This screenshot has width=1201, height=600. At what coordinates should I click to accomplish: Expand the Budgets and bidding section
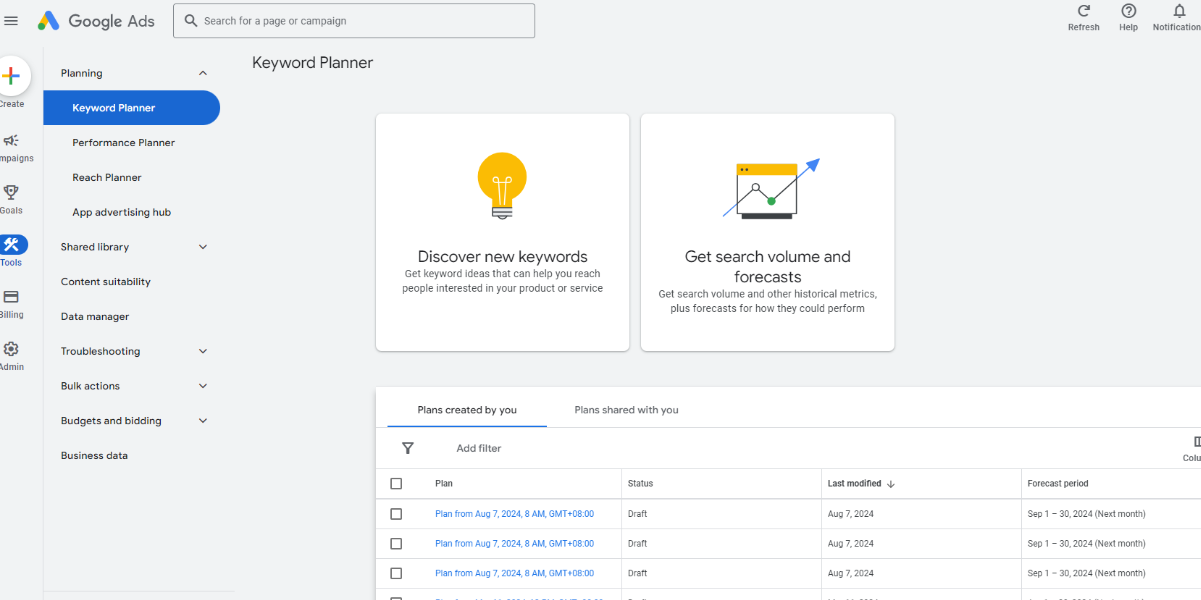tap(203, 421)
